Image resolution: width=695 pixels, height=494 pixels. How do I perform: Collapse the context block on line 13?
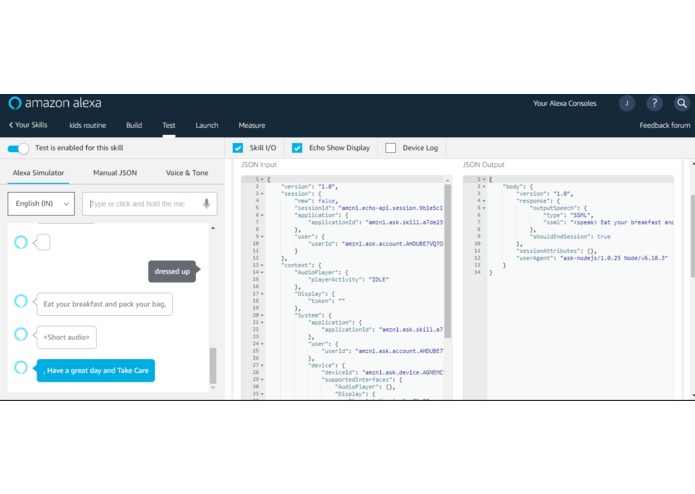[262, 265]
